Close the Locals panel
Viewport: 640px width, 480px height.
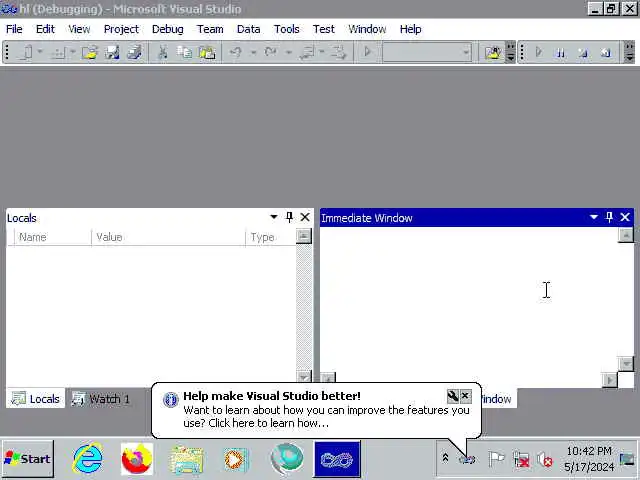305,217
